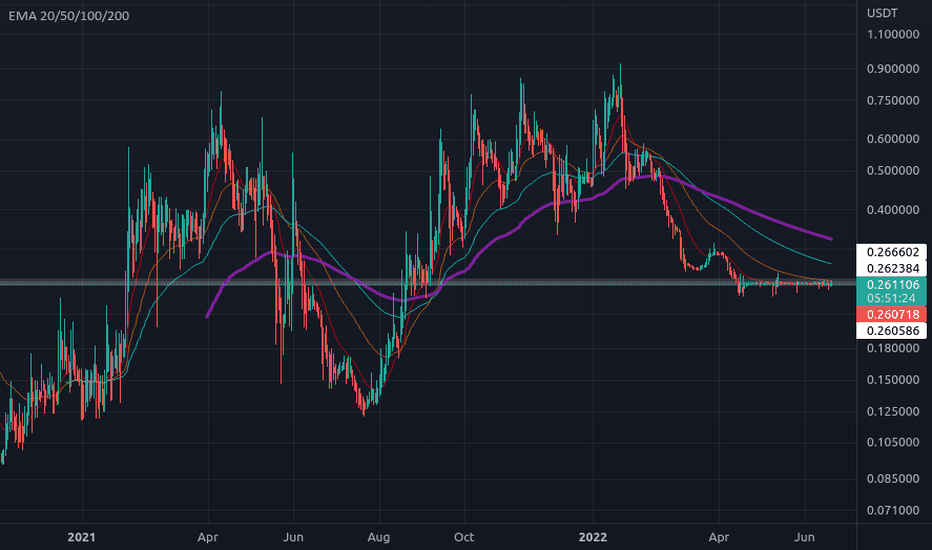This screenshot has height=550, width=932.
Task: Click the 2021 label on time axis
Action: pyautogui.click(x=81, y=538)
